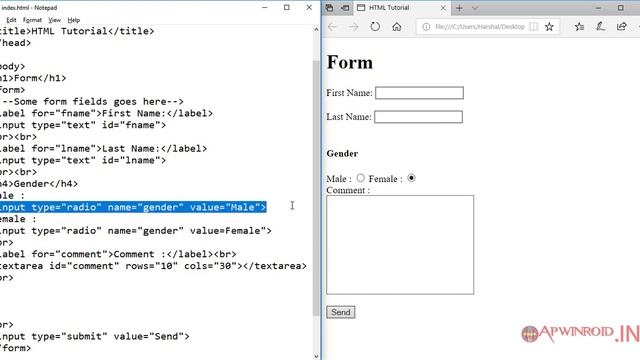Click the 'Some form fields goes here' comment line
Screen dimensions: 640x360
tap(92, 101)
